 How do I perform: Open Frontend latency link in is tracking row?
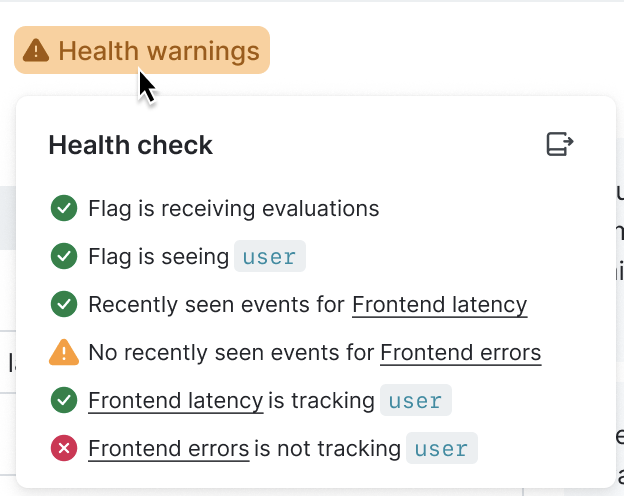pos(175,401)
